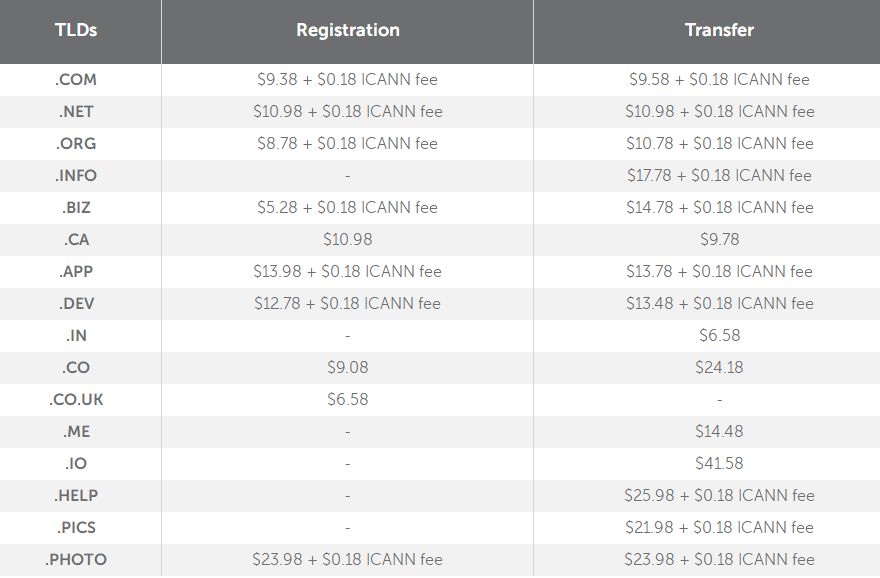Screen dimensions: 880x578
Task: Open ICANN fee link in .ORG registration price
Action: [399, 143]
